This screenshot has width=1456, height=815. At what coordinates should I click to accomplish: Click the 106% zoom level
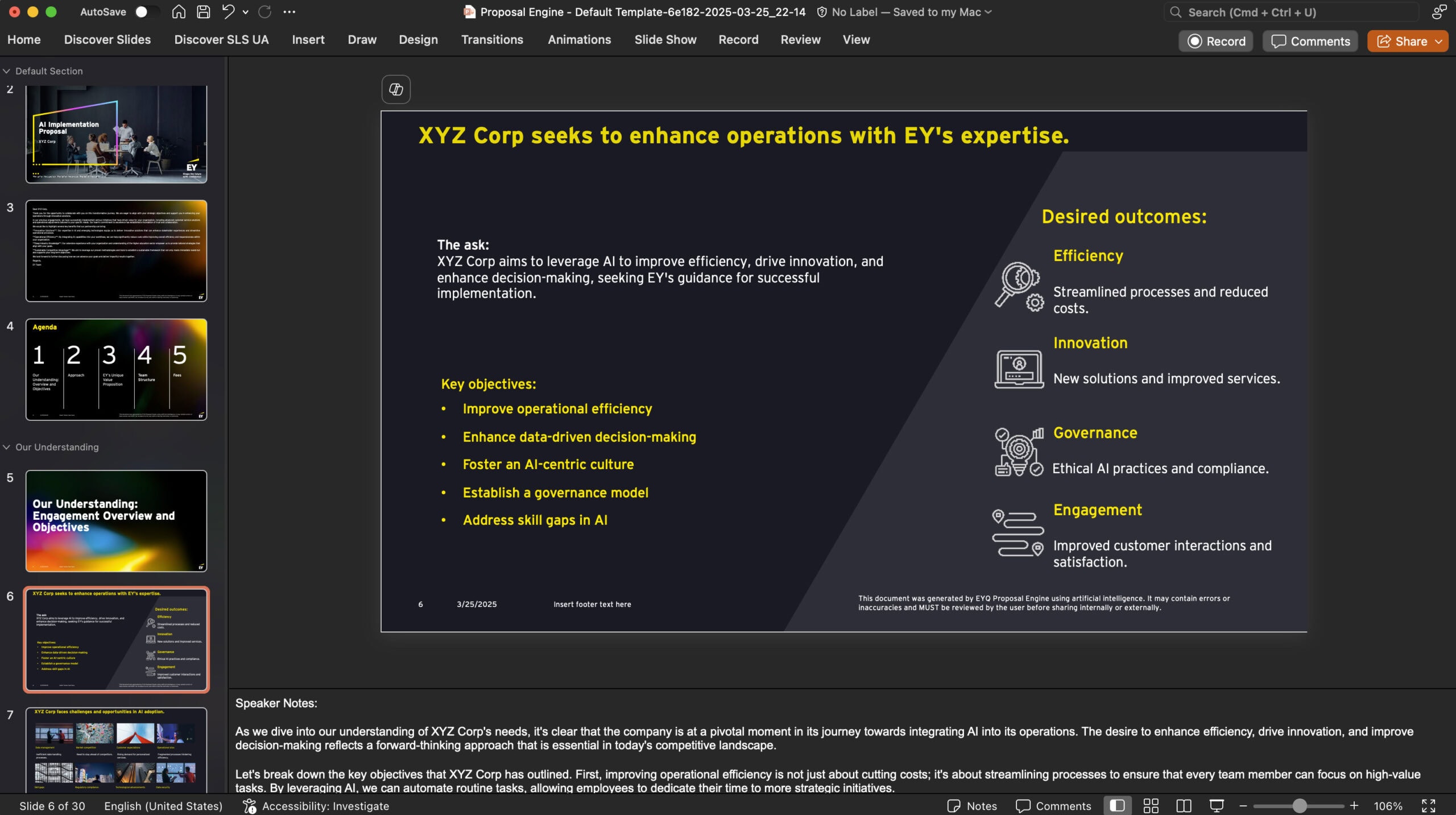point(1388,806)
